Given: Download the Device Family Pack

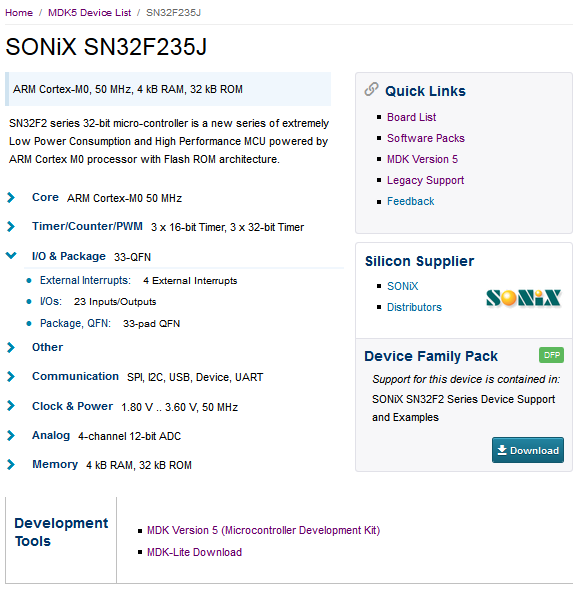Looking at the screenshot, I should [x=527, y=450].
